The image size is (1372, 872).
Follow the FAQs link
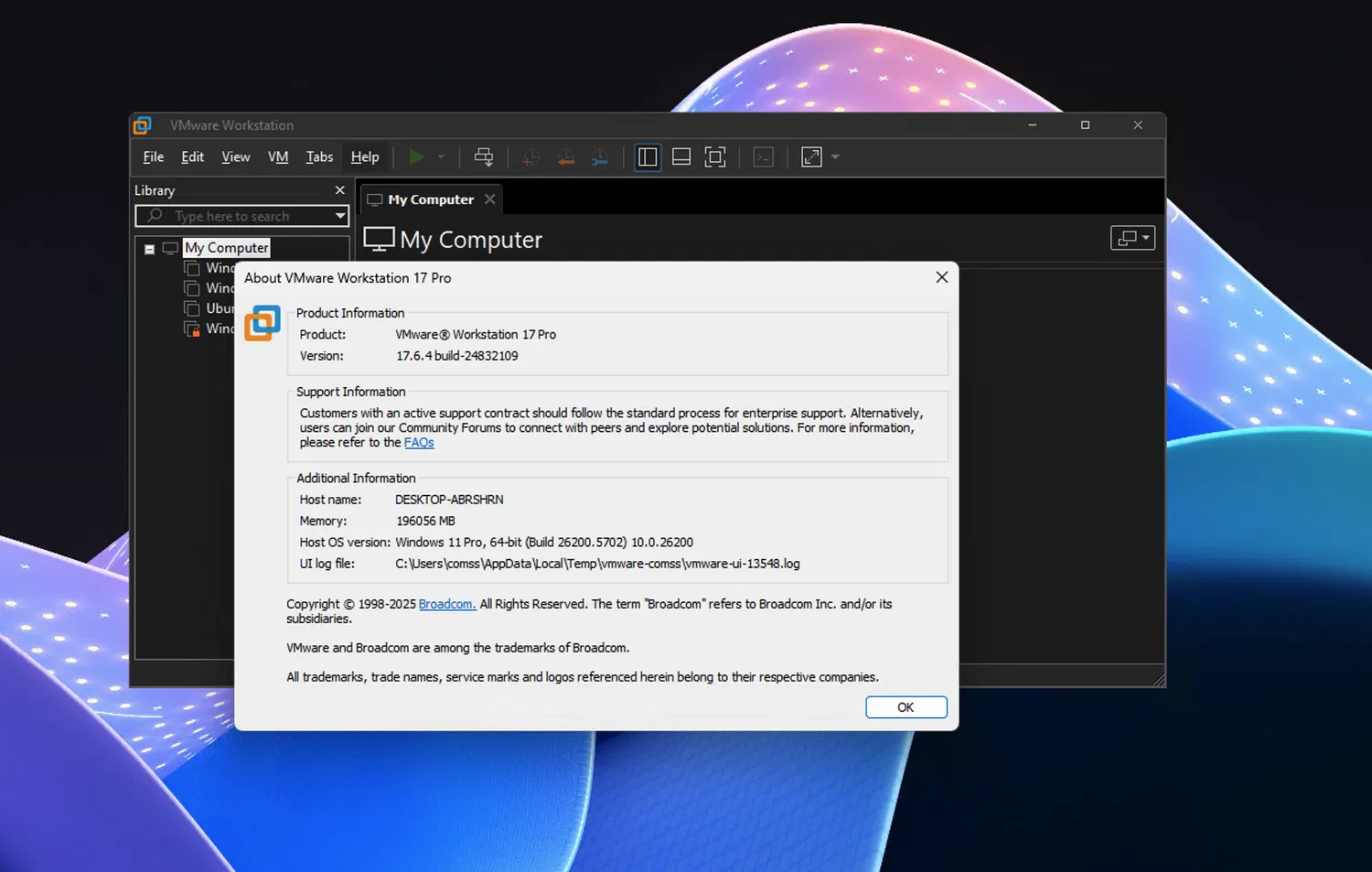[x=419, y=443]
